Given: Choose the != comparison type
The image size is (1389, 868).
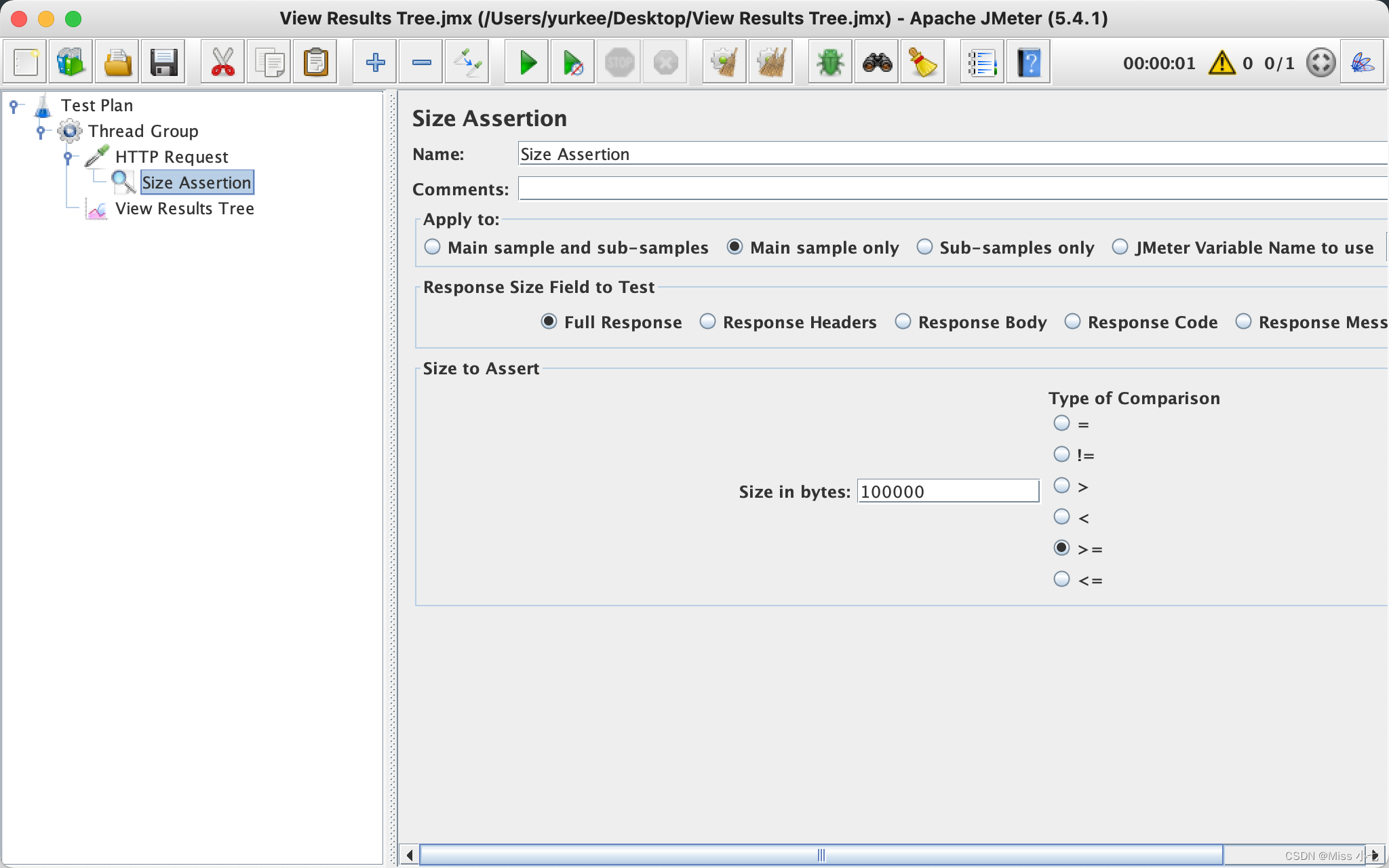Looking at the screenshot, I should coord(1061,454).
